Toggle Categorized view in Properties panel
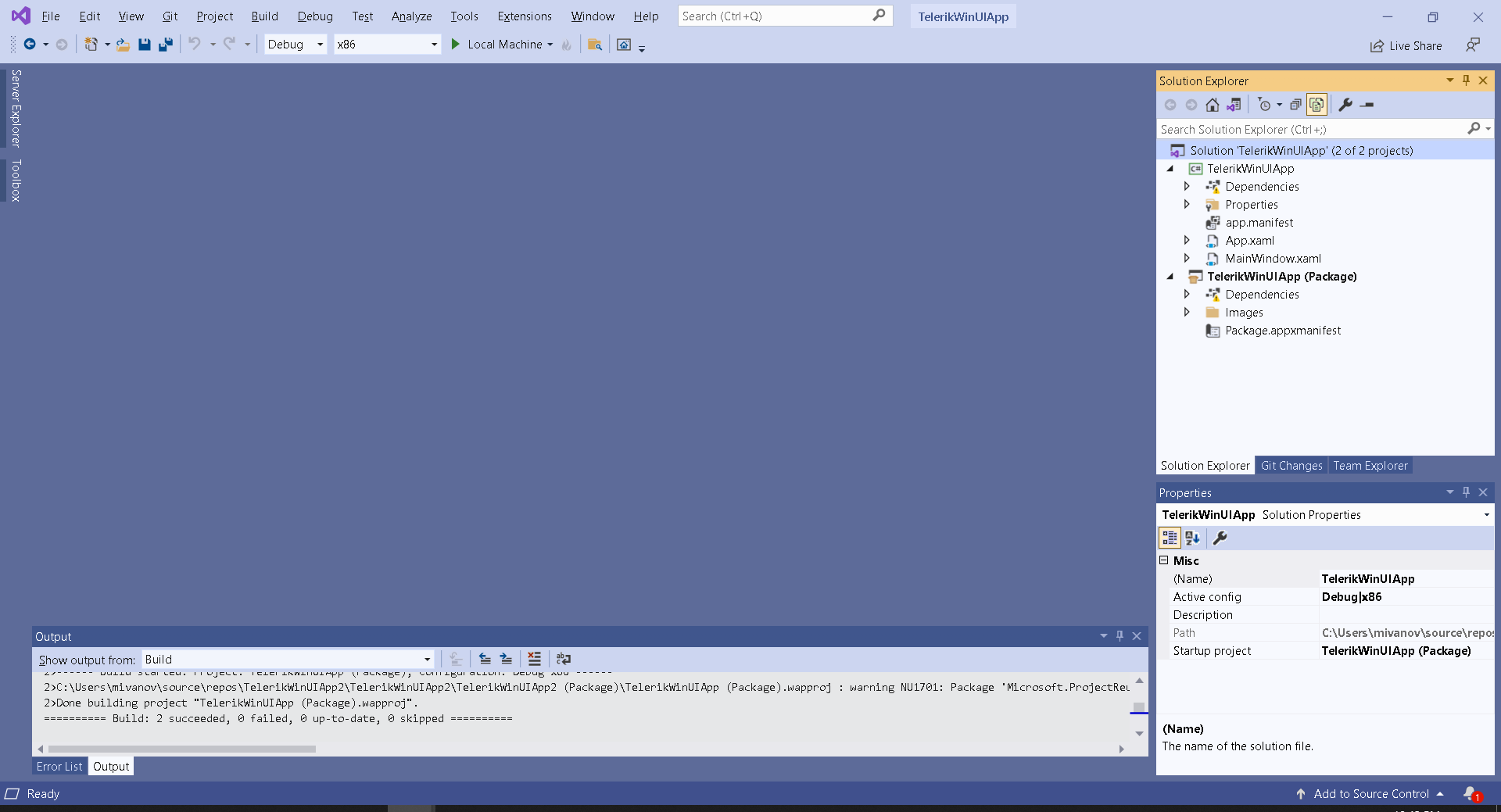The image size is (1501, 812). tap(1170, 538)
